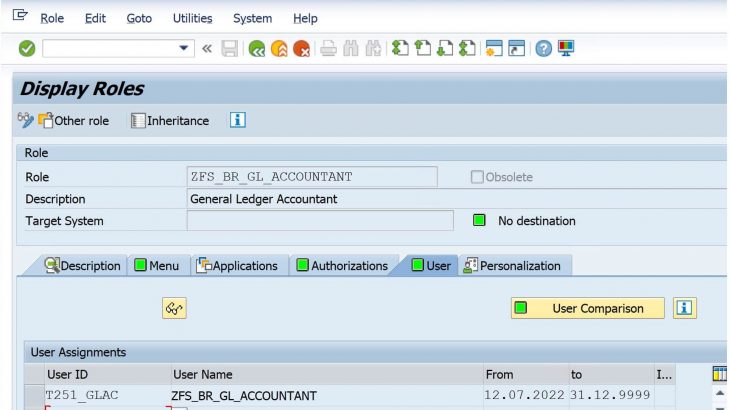Image resolution: width=730 pixels, height=410 pixels.
Task: Click the User Comparison button
Action: click(588, 308)
